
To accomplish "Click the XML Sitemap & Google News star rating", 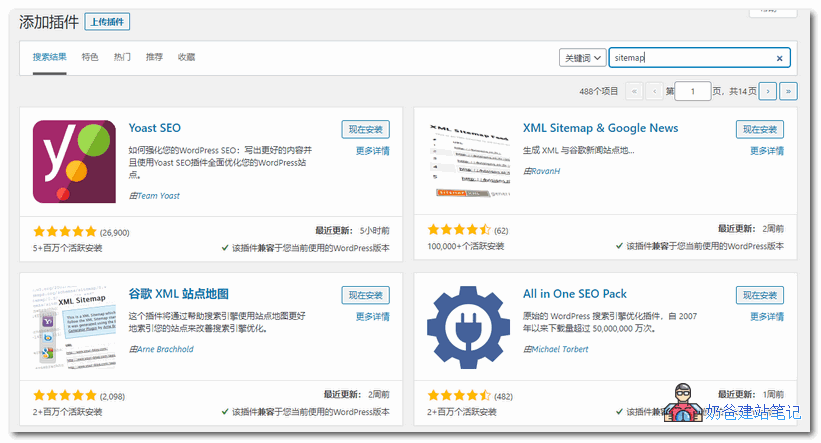I will coord(459,229).
